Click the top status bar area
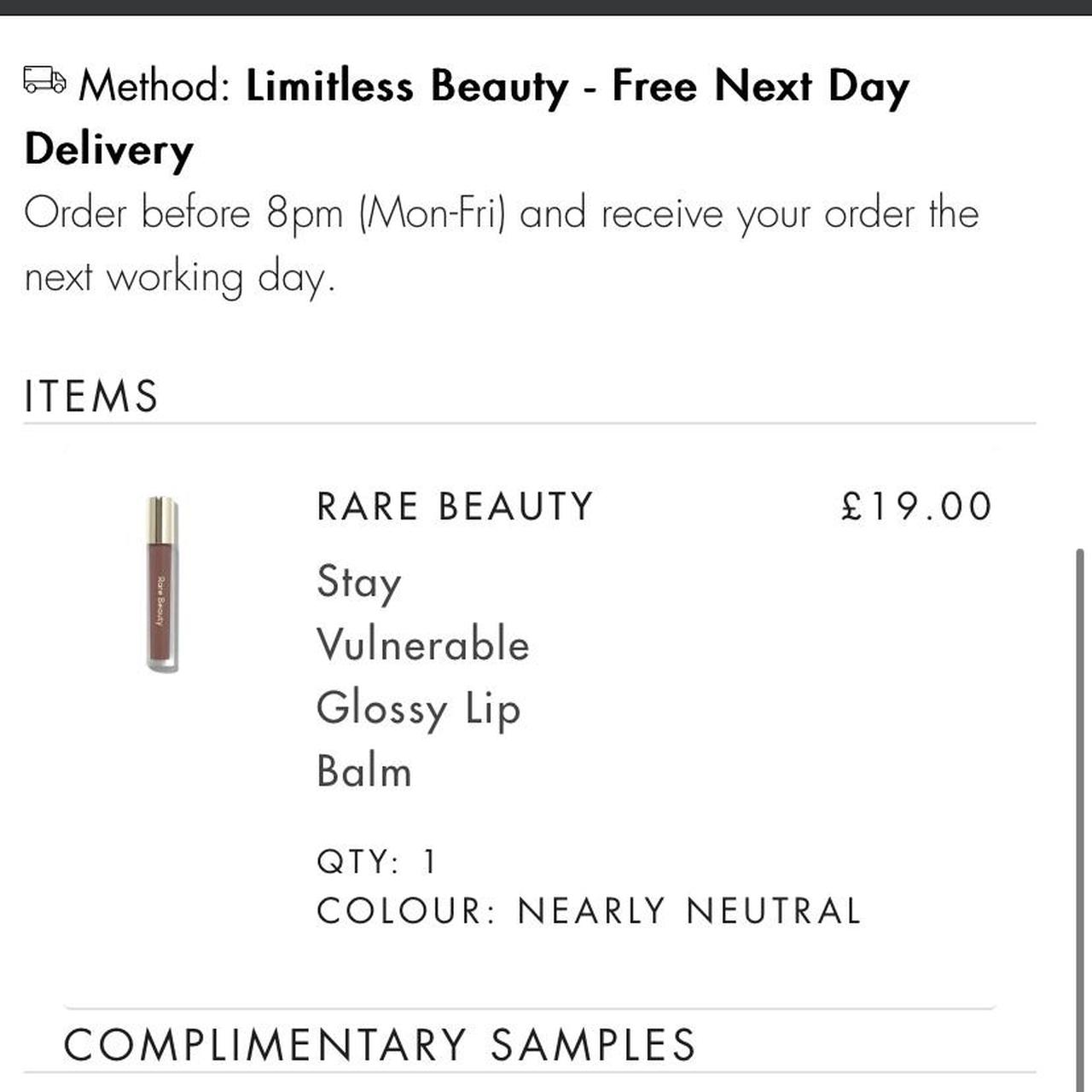This screenshot has height=1092, width=1092. click(x=546, y=9)
